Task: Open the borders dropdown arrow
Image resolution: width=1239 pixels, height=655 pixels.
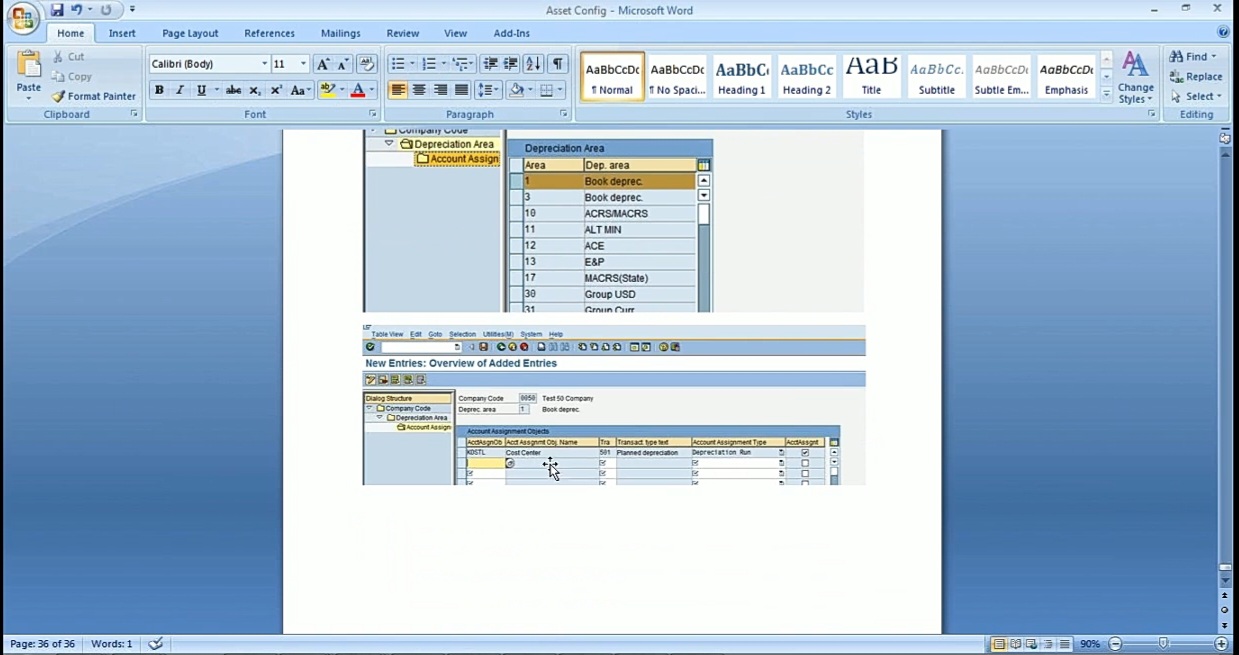Action: [559, 90]
